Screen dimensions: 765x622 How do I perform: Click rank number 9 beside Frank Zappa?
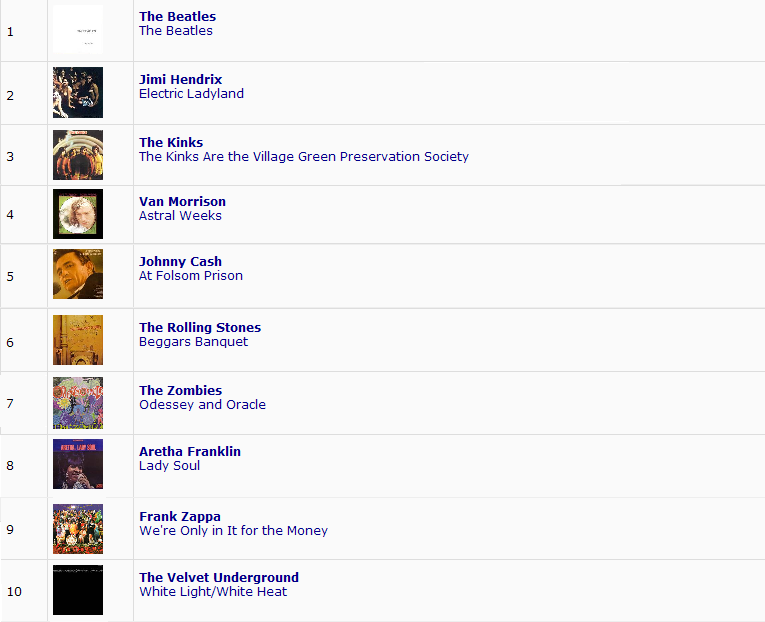pyautogui.click(x=10, y=529)
